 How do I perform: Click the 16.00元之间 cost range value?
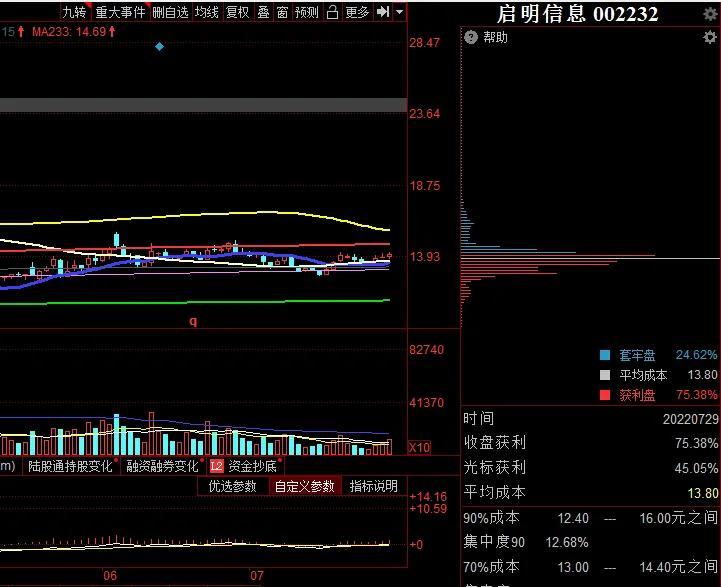(x=678, y=518)
